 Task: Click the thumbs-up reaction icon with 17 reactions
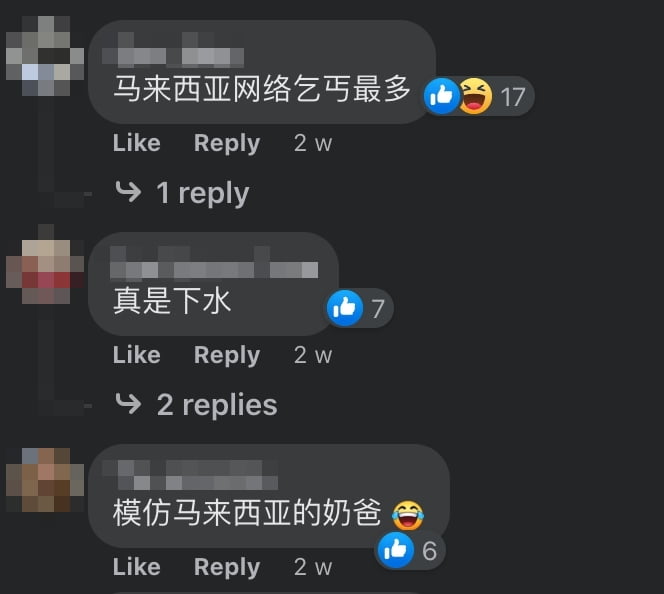point(442,96)
